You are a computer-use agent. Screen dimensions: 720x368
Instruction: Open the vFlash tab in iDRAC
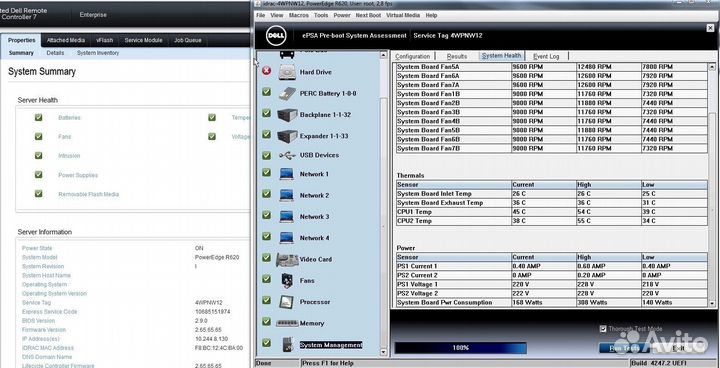(x=105, y=40)
